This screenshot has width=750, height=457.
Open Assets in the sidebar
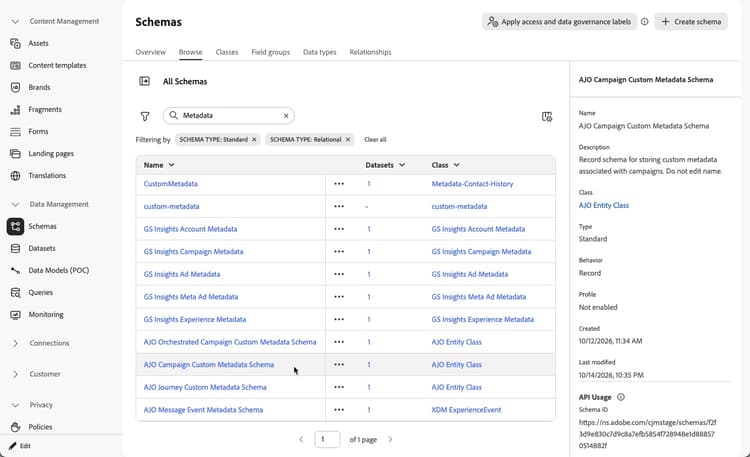(x=38, y=43)
